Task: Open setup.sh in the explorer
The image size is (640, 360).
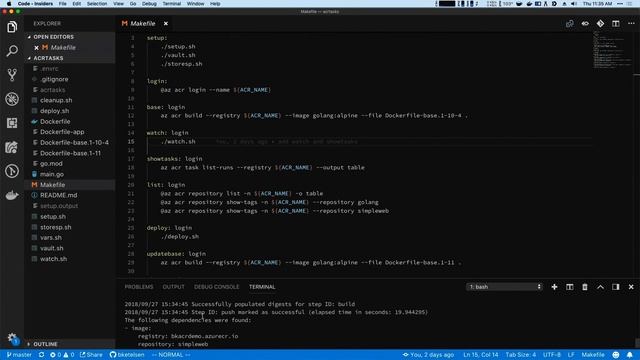Action: tap(53, 217)
